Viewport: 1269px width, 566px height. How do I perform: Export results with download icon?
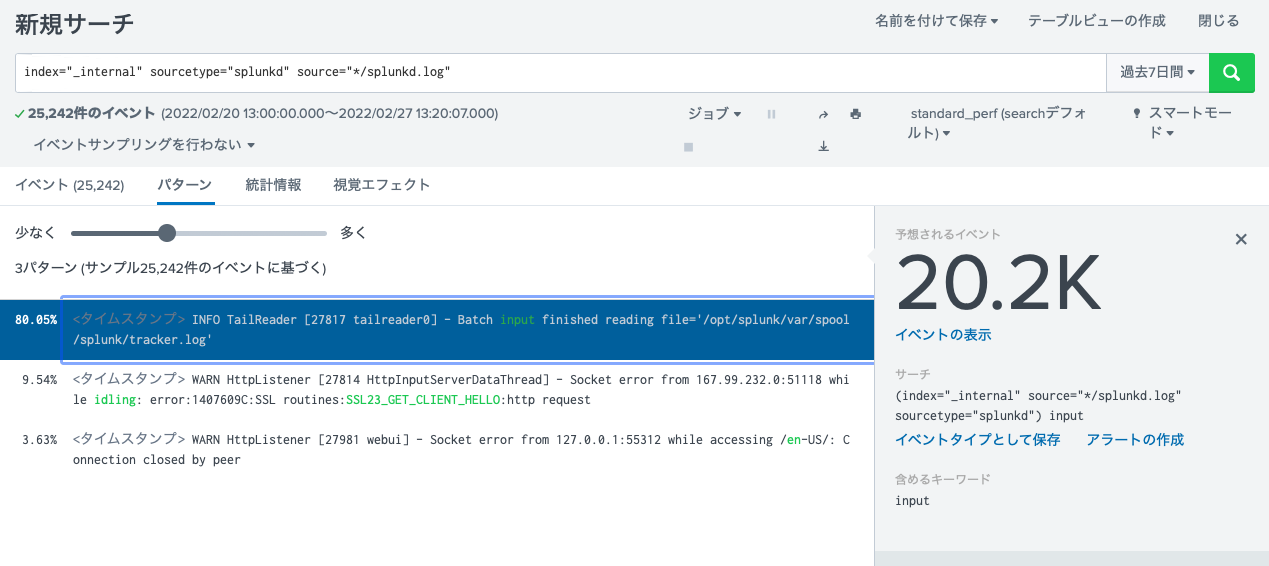(823, 146)
